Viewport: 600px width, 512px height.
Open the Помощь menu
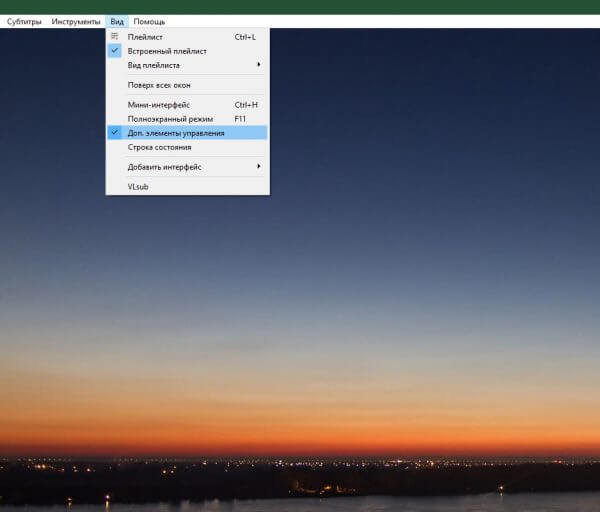149,21
